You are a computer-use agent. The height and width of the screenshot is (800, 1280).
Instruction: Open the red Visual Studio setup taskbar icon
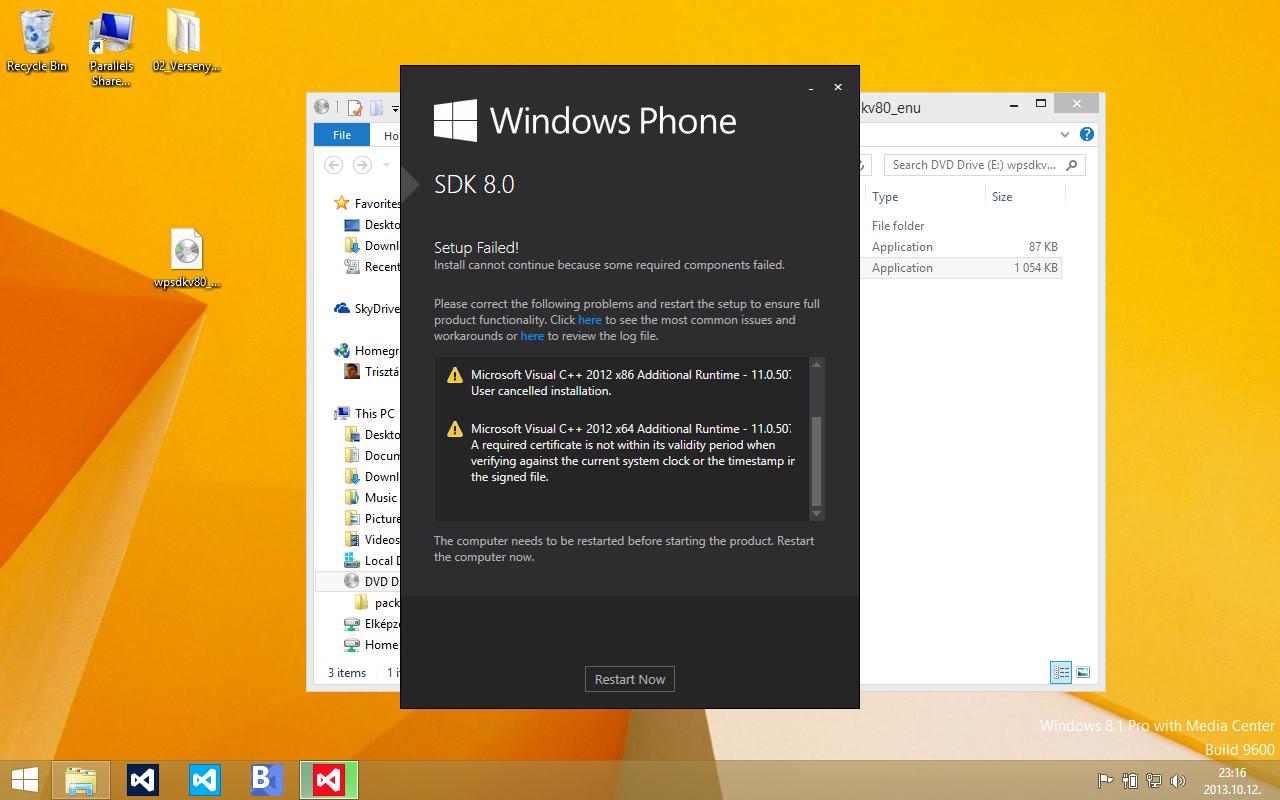(329, 780)
